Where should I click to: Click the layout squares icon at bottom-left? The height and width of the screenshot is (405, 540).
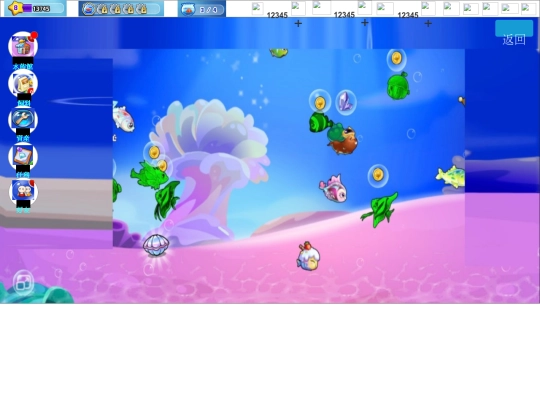23,283
